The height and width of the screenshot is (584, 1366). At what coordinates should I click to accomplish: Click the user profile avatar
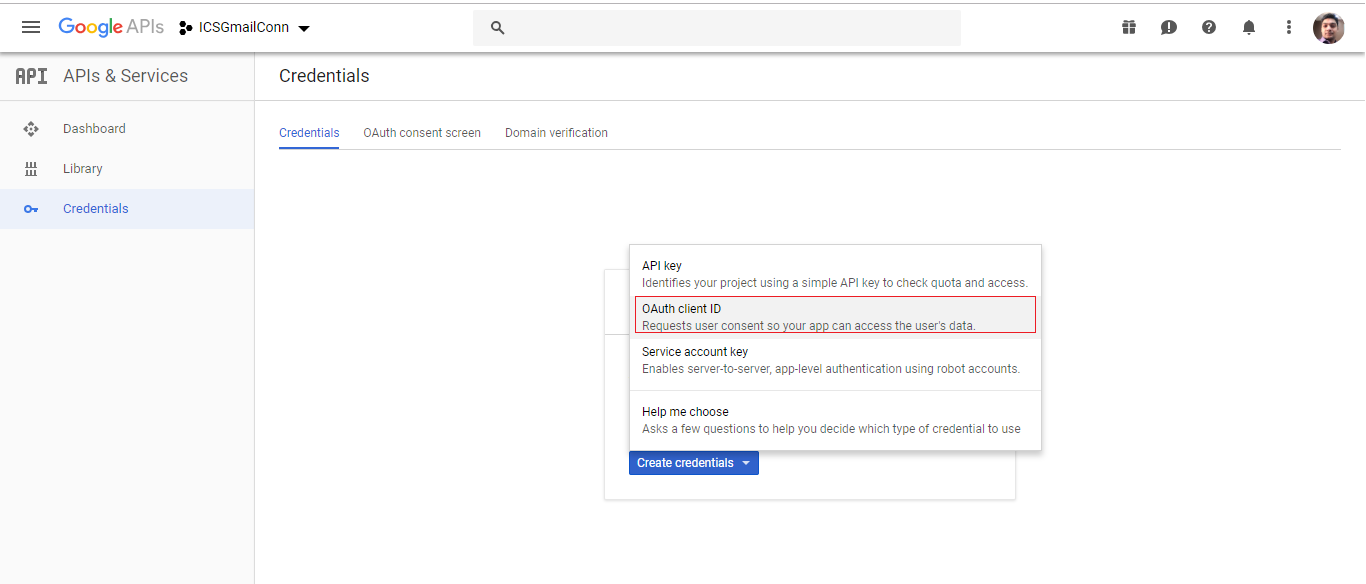[1329, 28]
